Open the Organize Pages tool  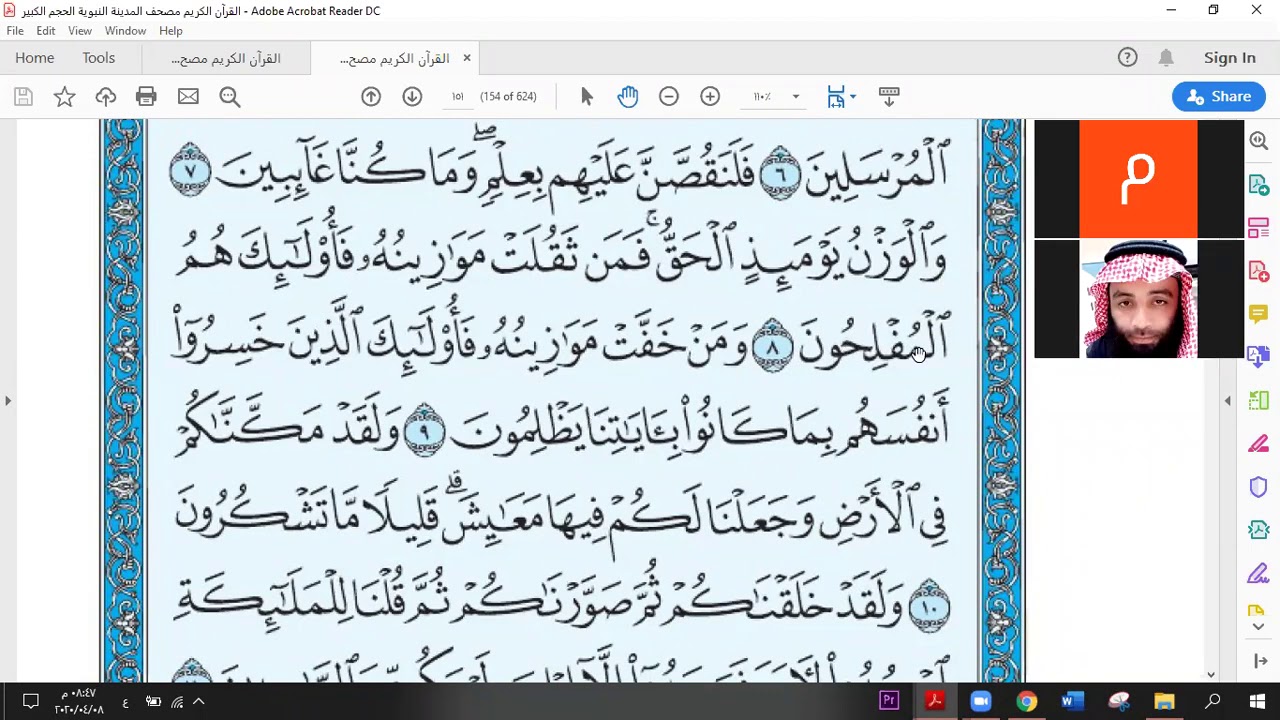point(1259,229)
